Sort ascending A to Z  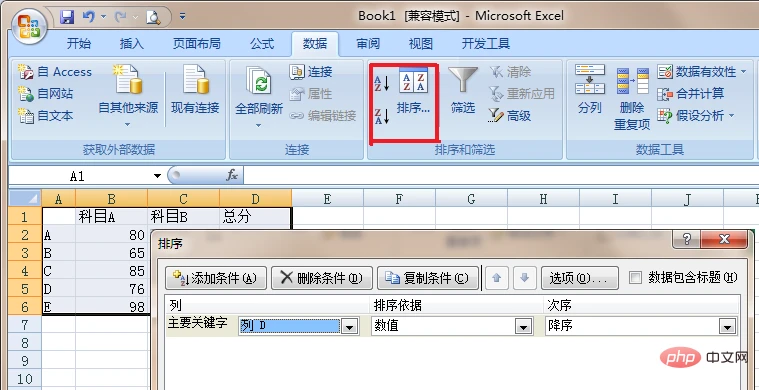click(382, 83)
